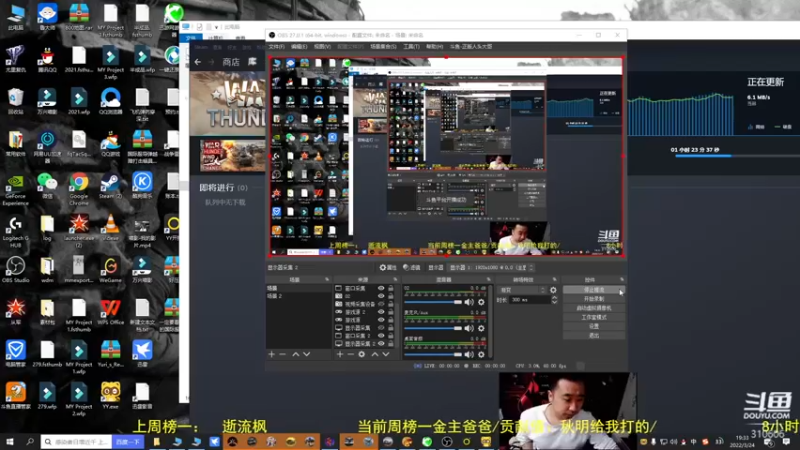The image size is (800, 450).
Task: Mute the third mixer channel speaker icon
Action: point(469,355)
